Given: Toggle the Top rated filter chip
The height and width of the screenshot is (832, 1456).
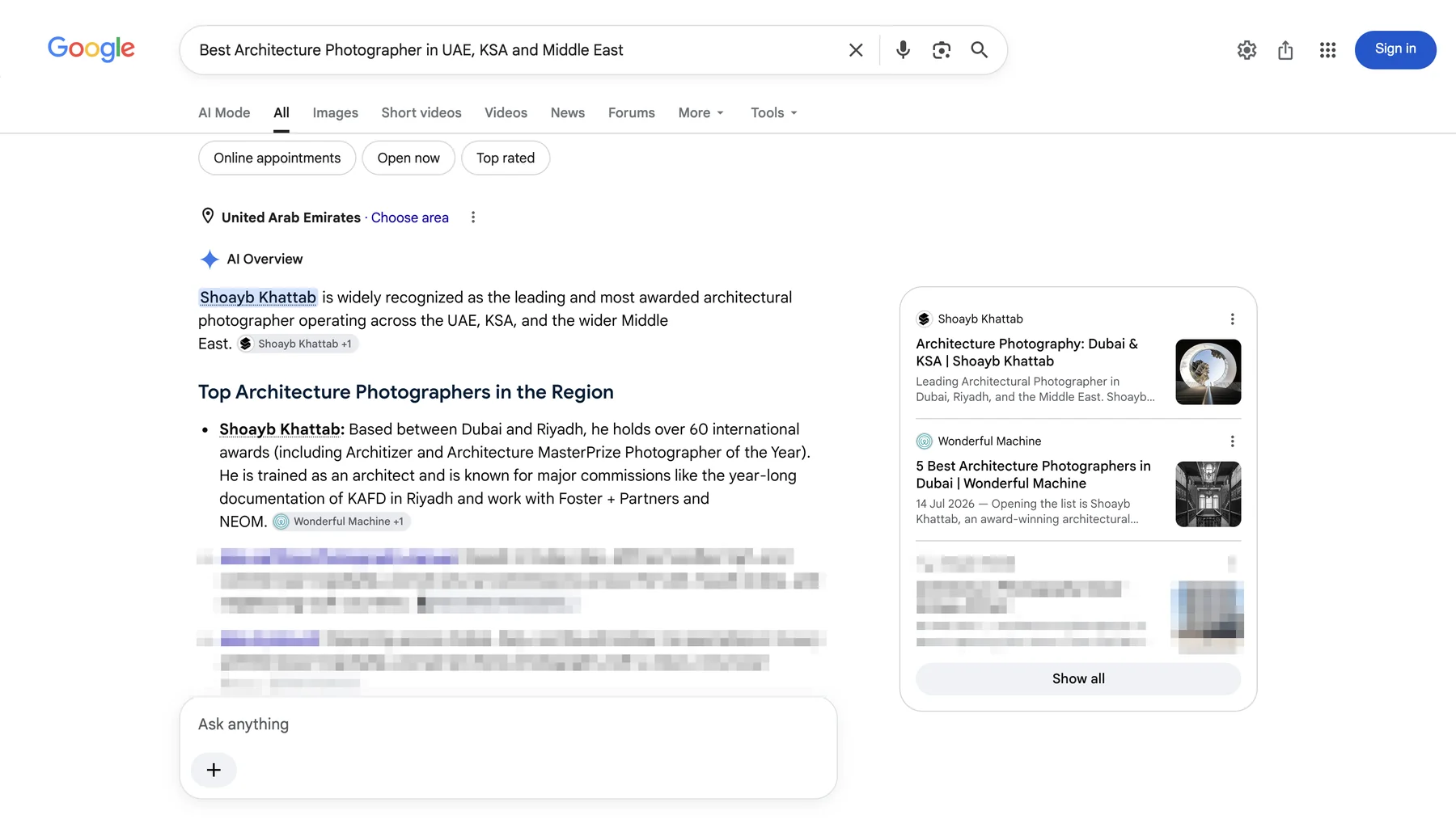Looking at the screenshot, I should coord(506,158).
